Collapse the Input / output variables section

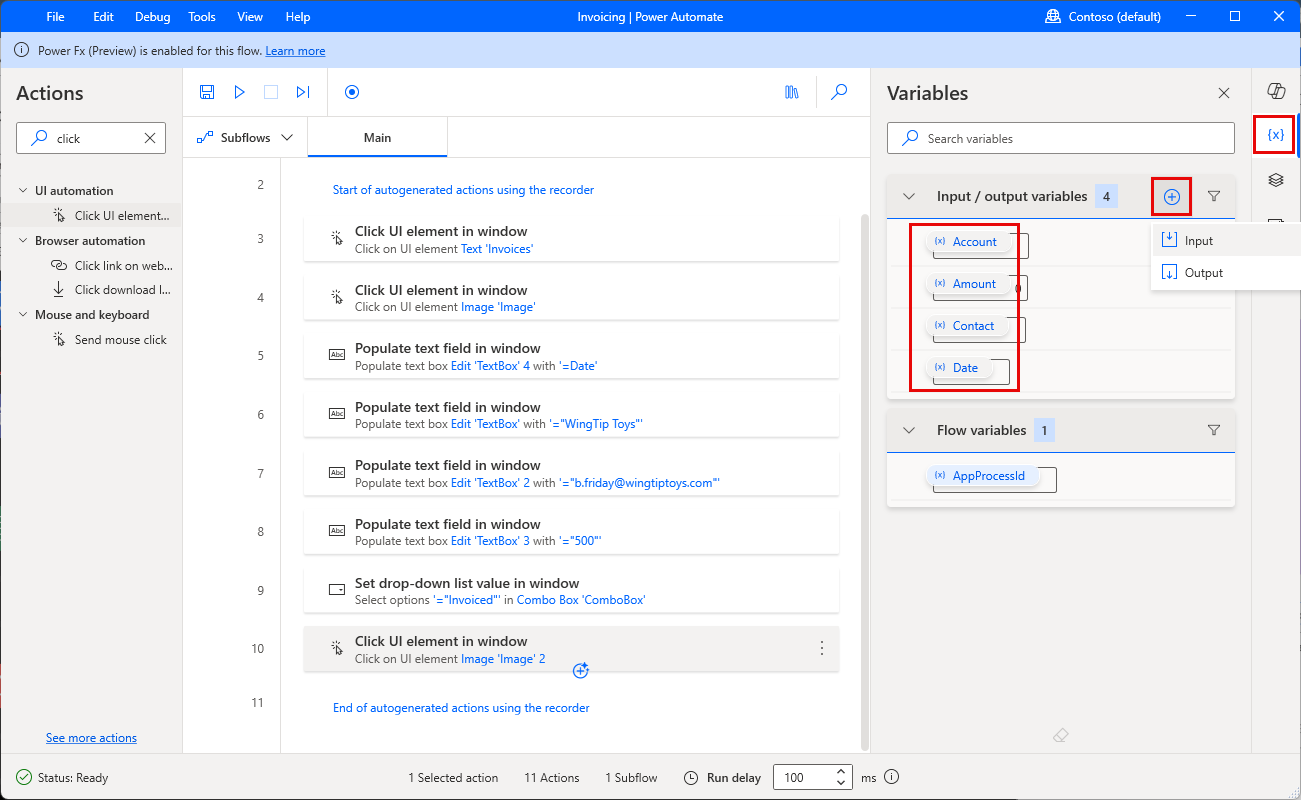908,196
